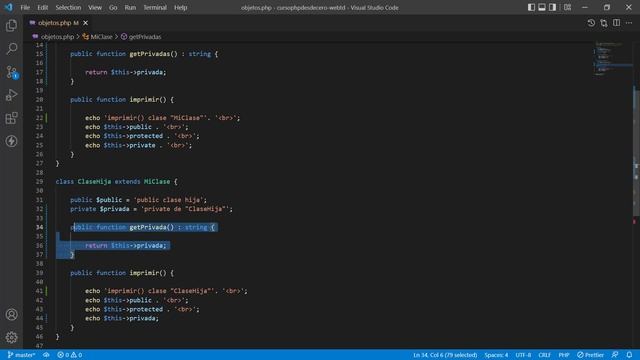Open the Terminal menu
The width and height of the screenshot is (640, 360).
(155, 7)
